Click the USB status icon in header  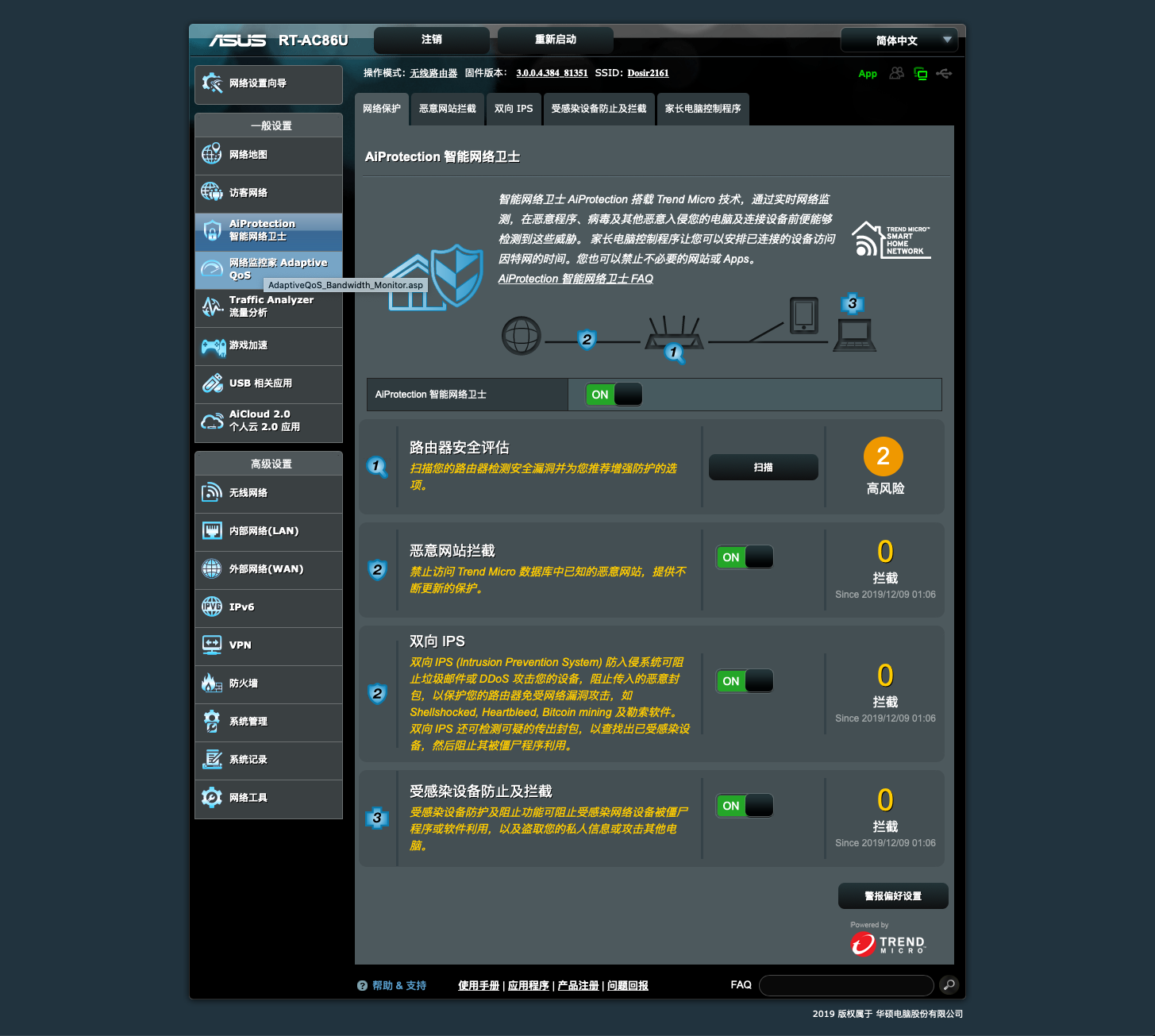[x=944, y=73]
